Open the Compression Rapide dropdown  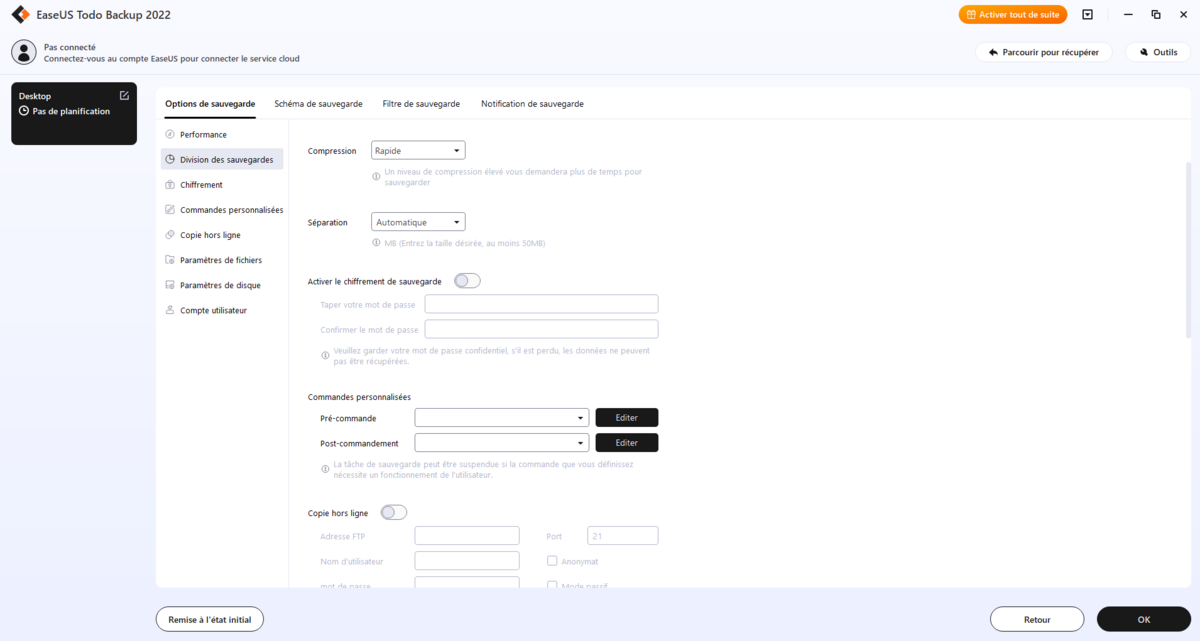click(x=418, y=151)
